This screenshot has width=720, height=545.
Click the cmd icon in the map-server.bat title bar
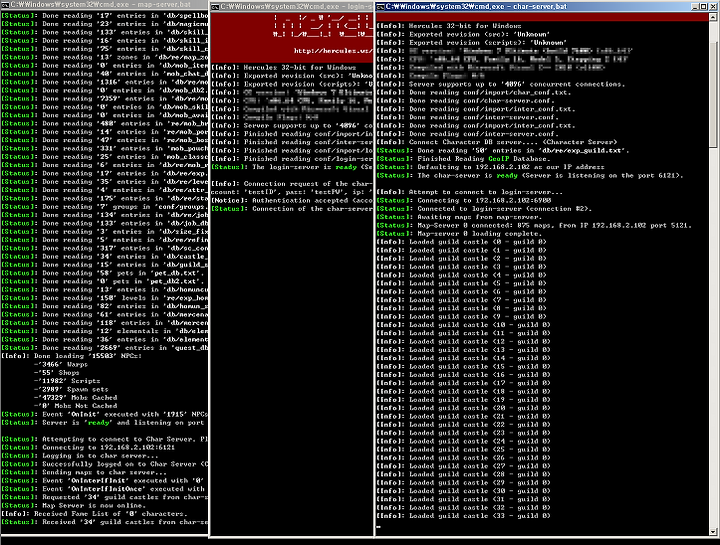click(5, 5)
